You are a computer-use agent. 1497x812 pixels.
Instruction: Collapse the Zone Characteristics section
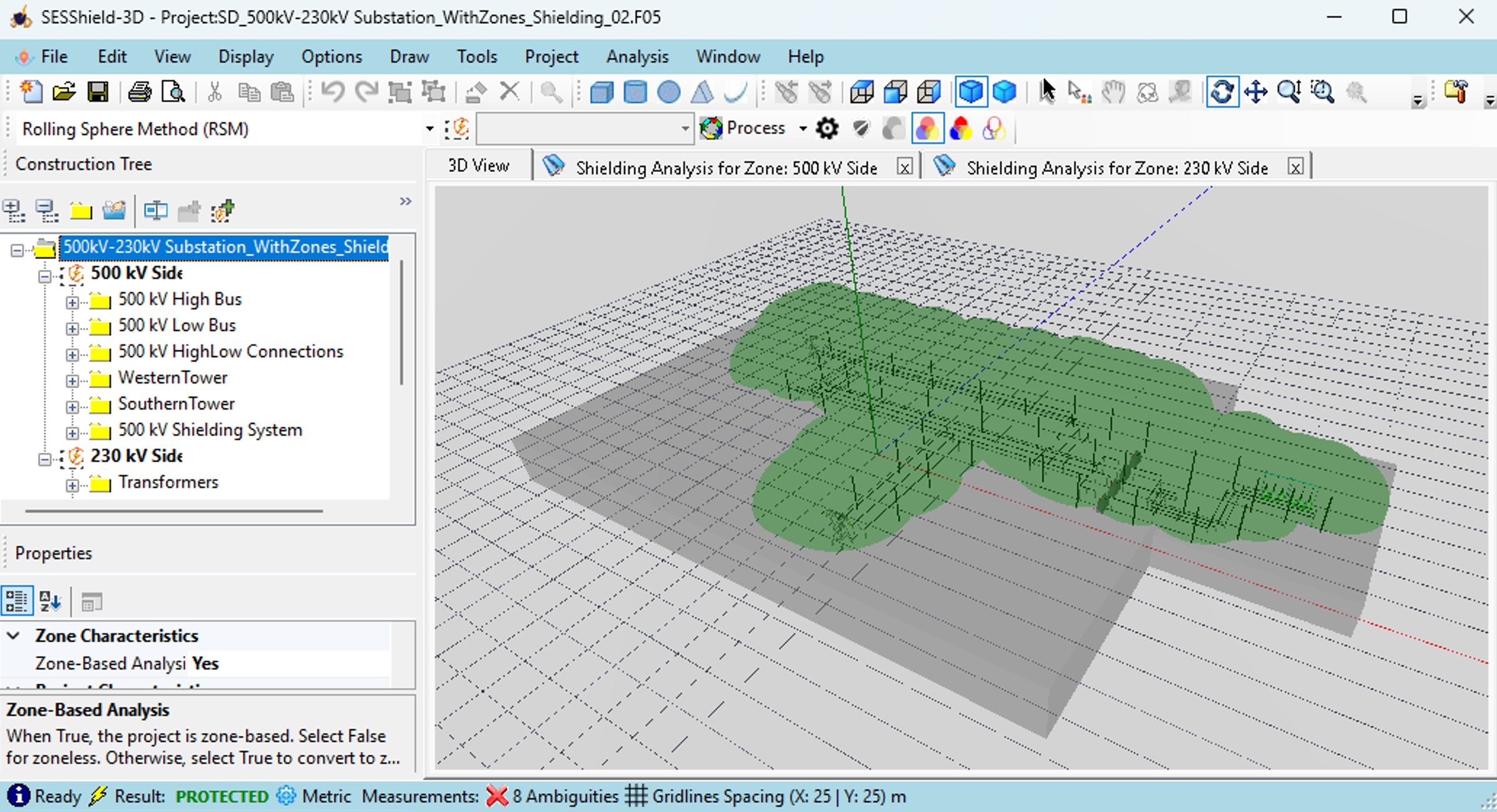click(x=13, y=636)
